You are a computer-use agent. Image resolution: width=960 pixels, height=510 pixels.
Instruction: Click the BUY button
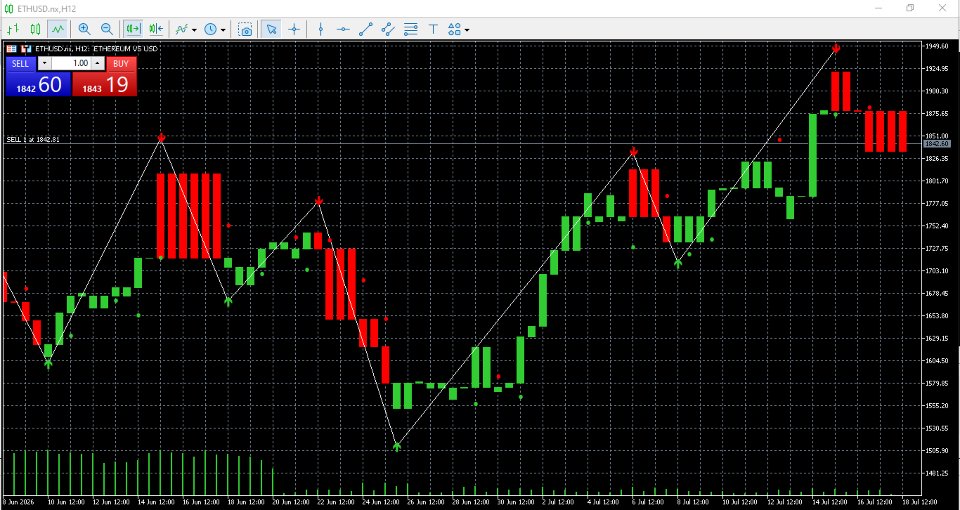click(x=121, y=64)
